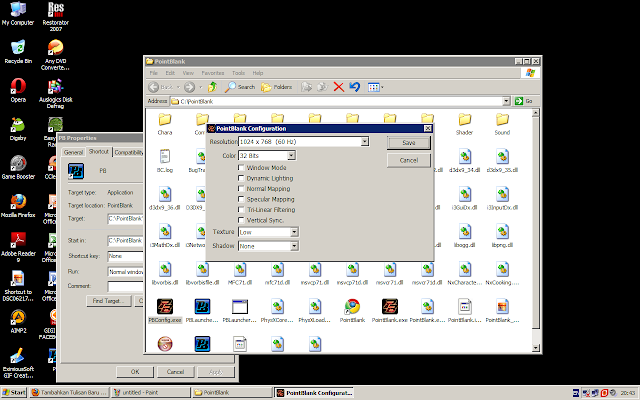Open Mozilla Firefox desktop shortcut
Viewport: 640px width, 400px height.
[18, 206]
